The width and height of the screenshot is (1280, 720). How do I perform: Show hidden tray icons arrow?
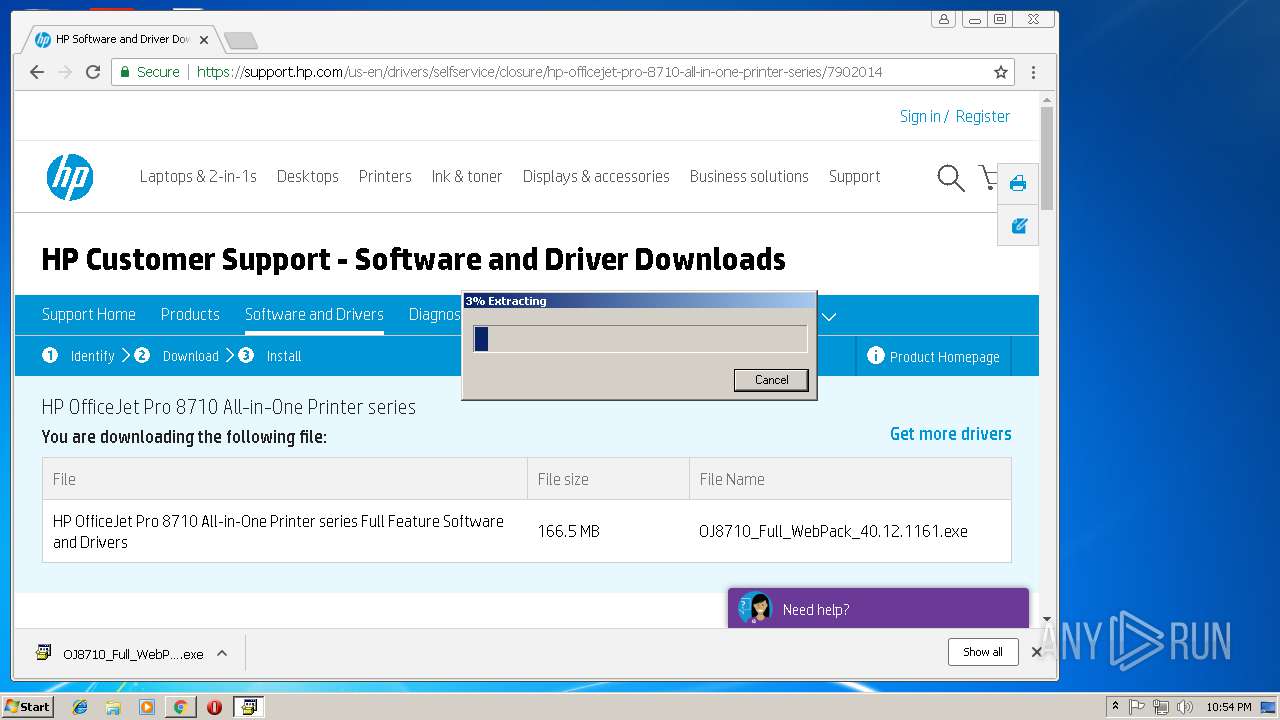tap(1115, 706)
